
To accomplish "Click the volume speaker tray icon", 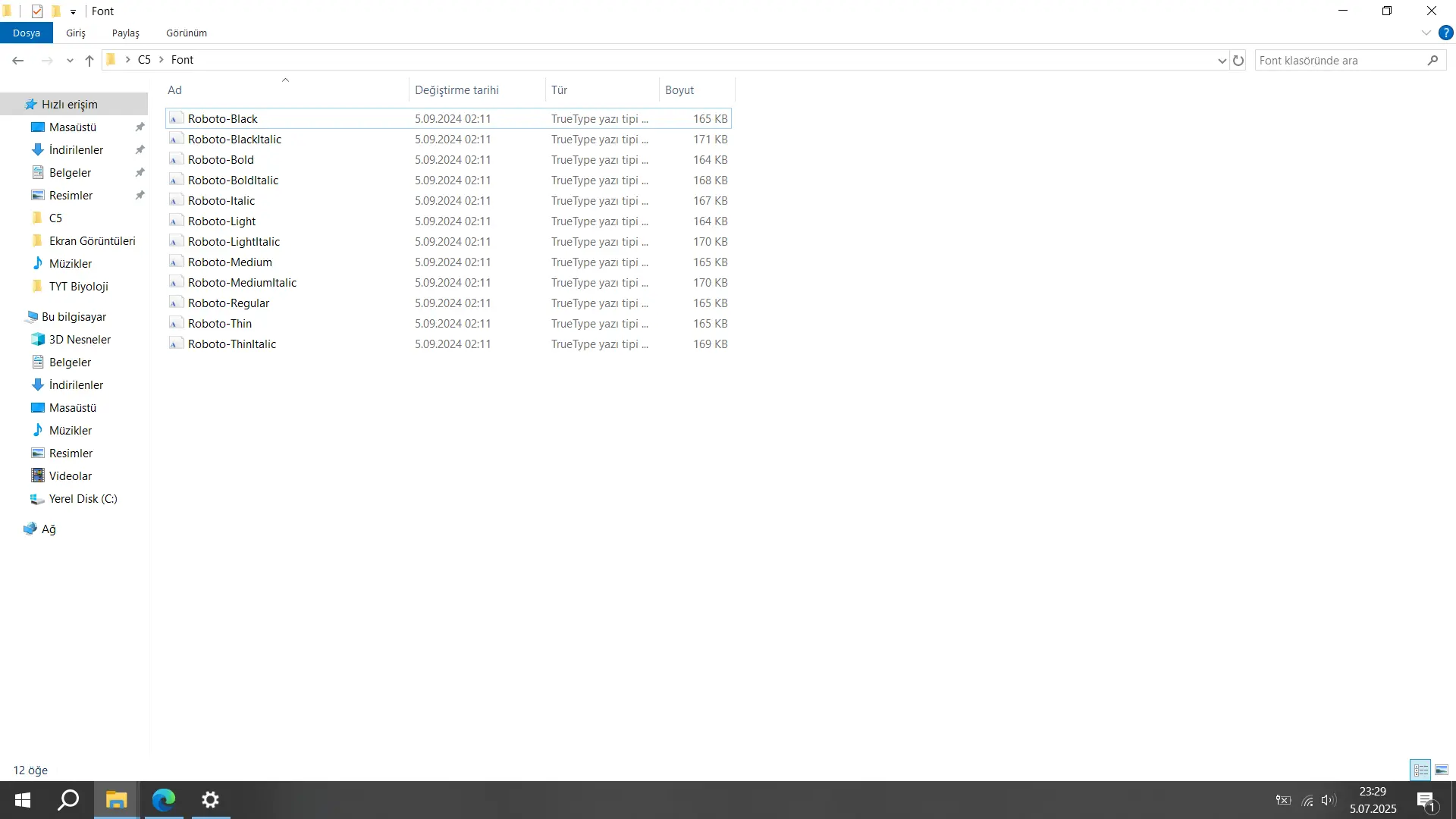I will point(1329,800).
